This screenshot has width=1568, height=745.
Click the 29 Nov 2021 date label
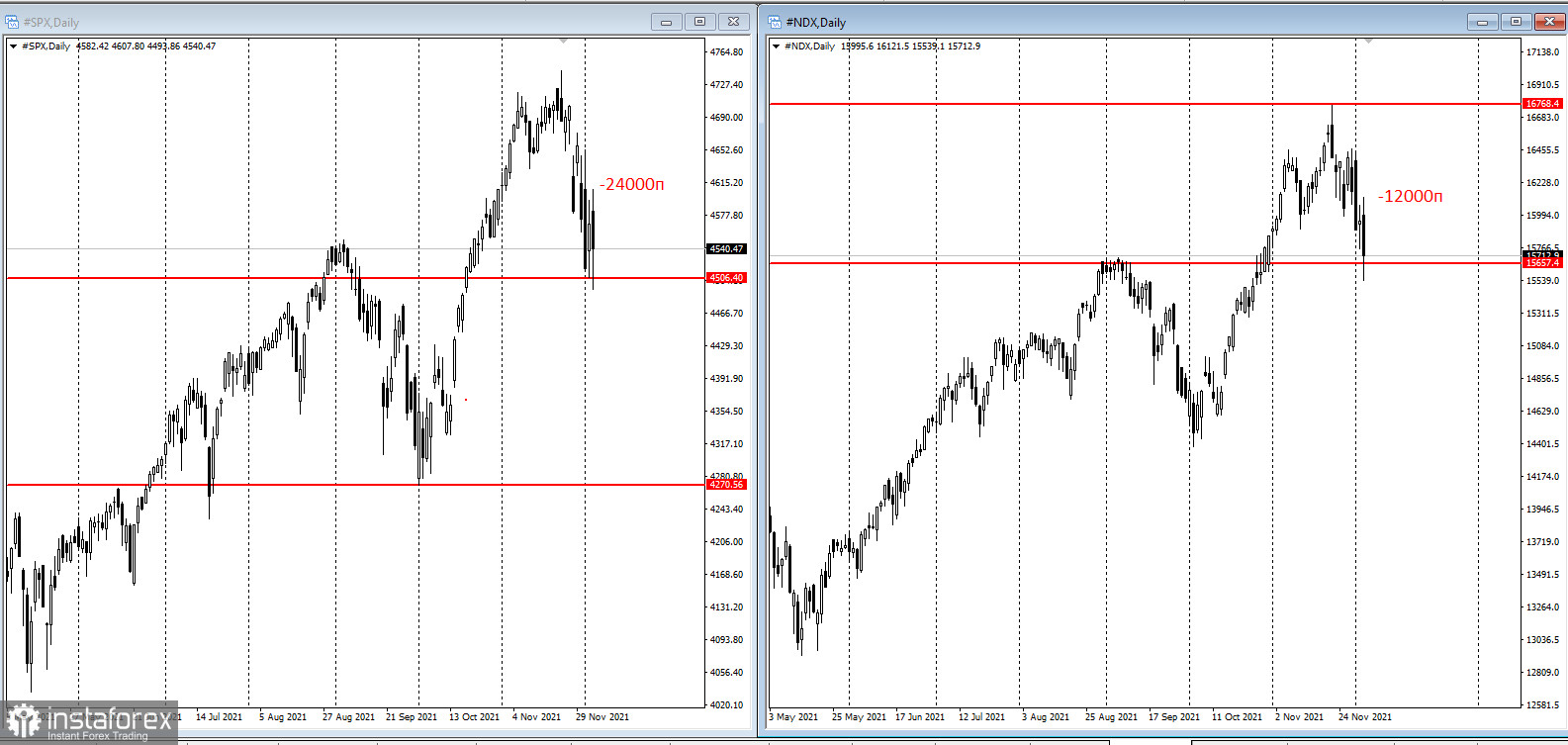tap(602, 717)
